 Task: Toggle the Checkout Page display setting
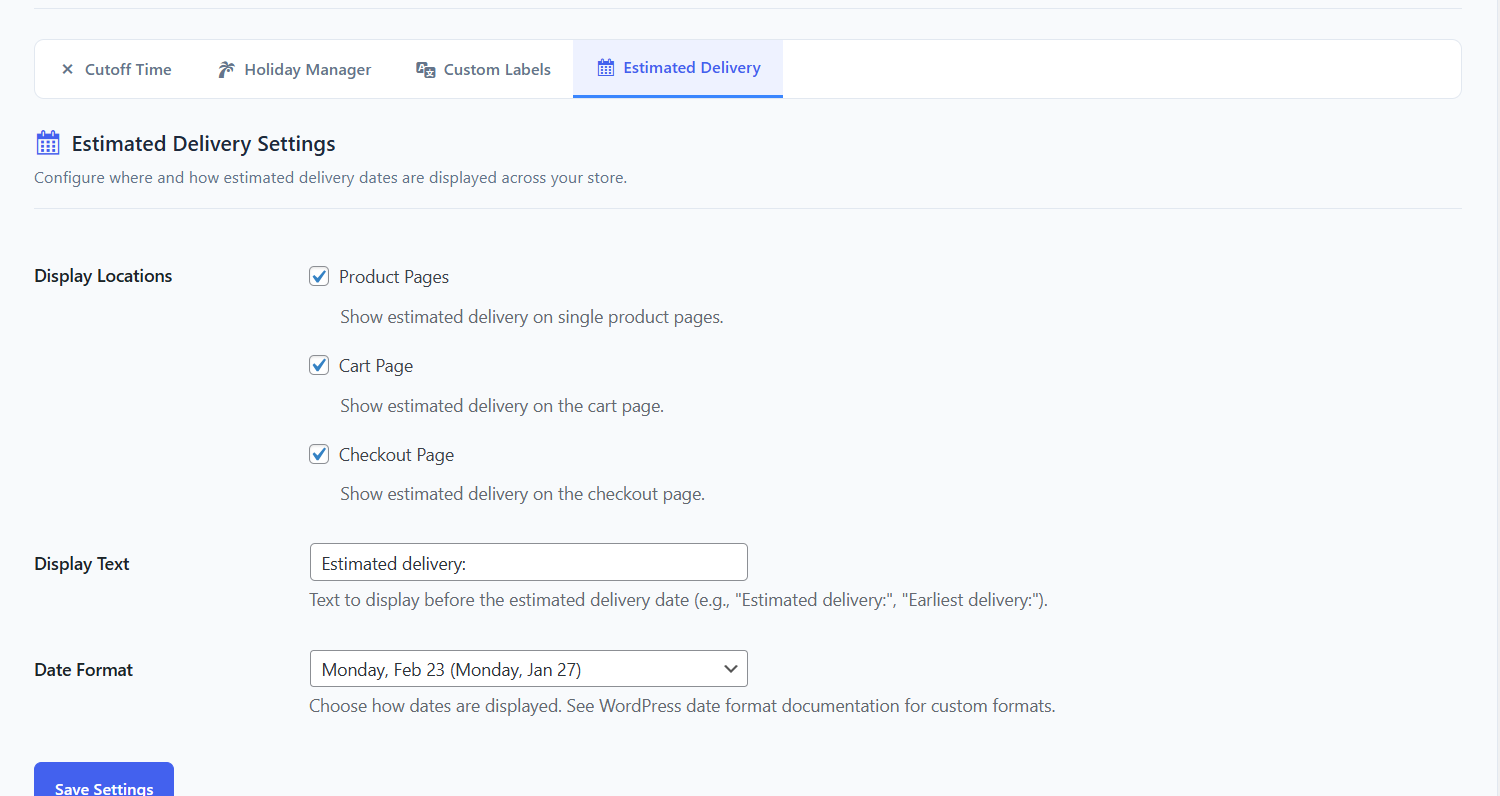pyautogui.click(x=318, y=454)
